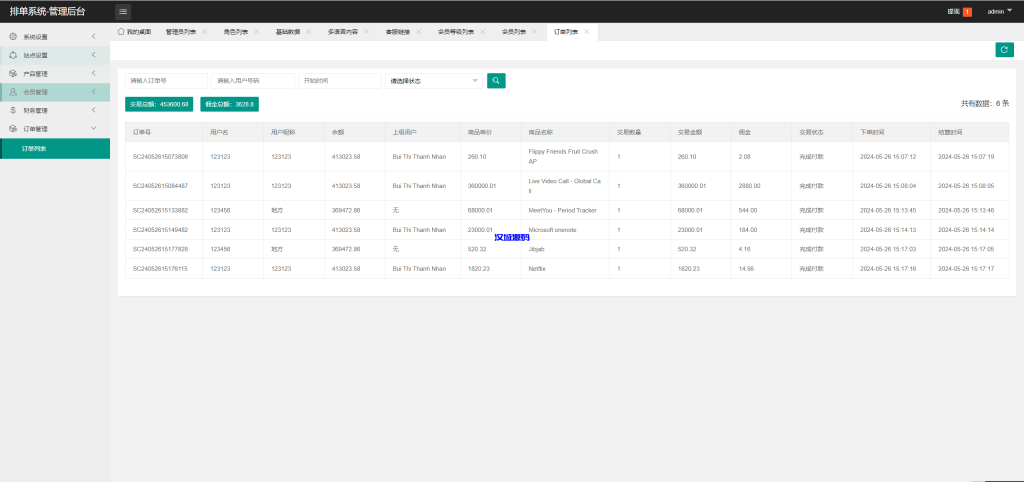
Task: Click the green search magnifier button
Action: point(496,80)
